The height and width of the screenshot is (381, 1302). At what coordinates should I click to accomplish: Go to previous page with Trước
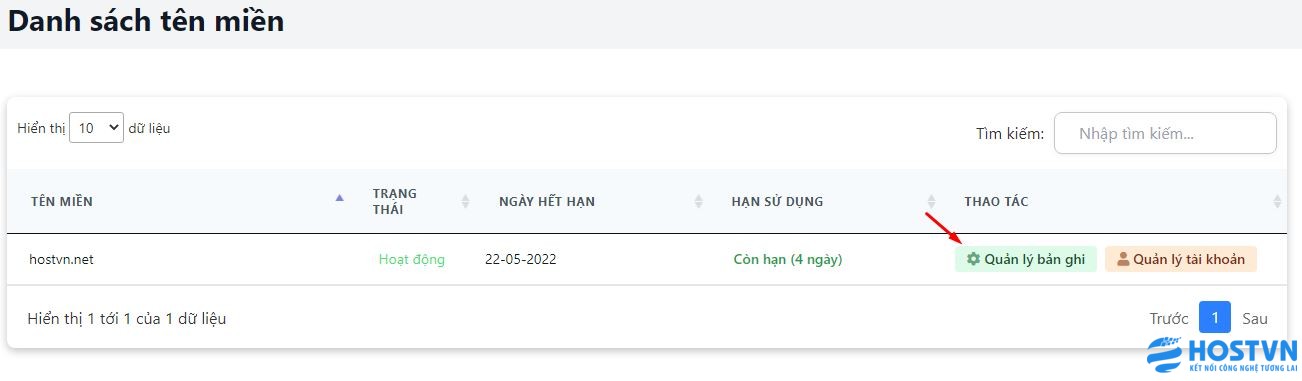(1169, 319)
